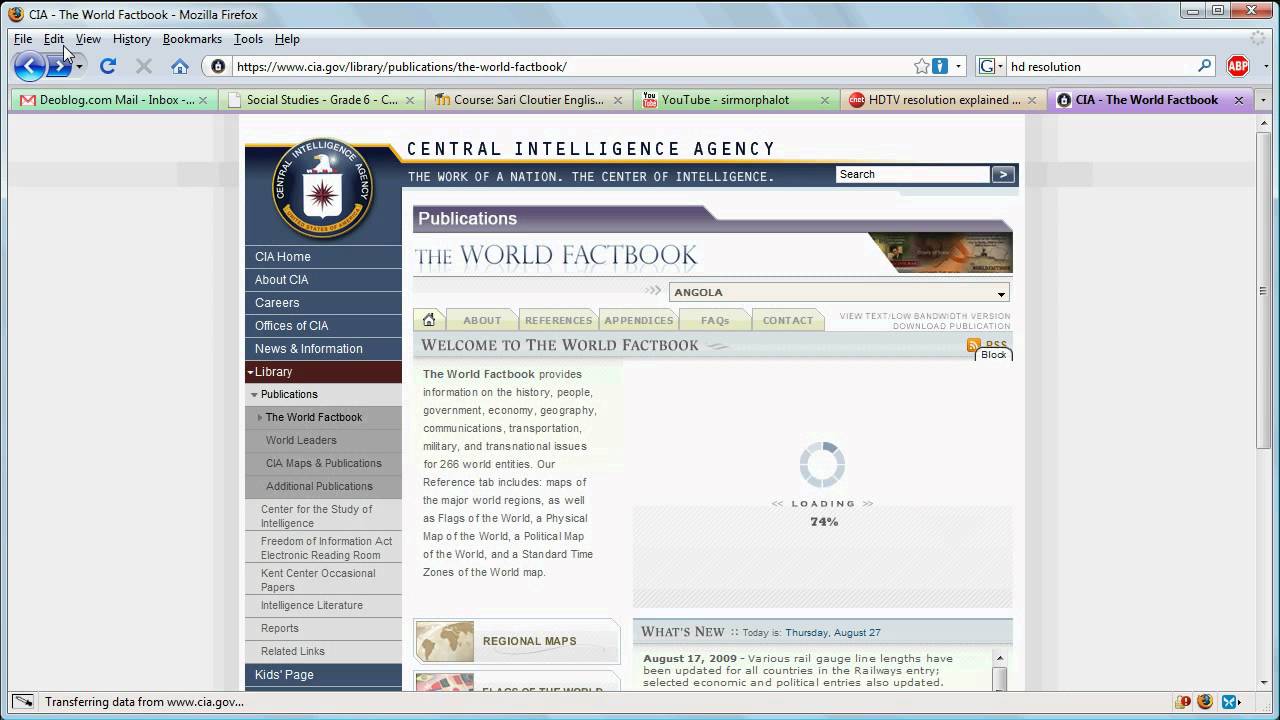Click the Forward navigation arrow
This screenshot has height=720, width=1280.
[x=59, y=67]
